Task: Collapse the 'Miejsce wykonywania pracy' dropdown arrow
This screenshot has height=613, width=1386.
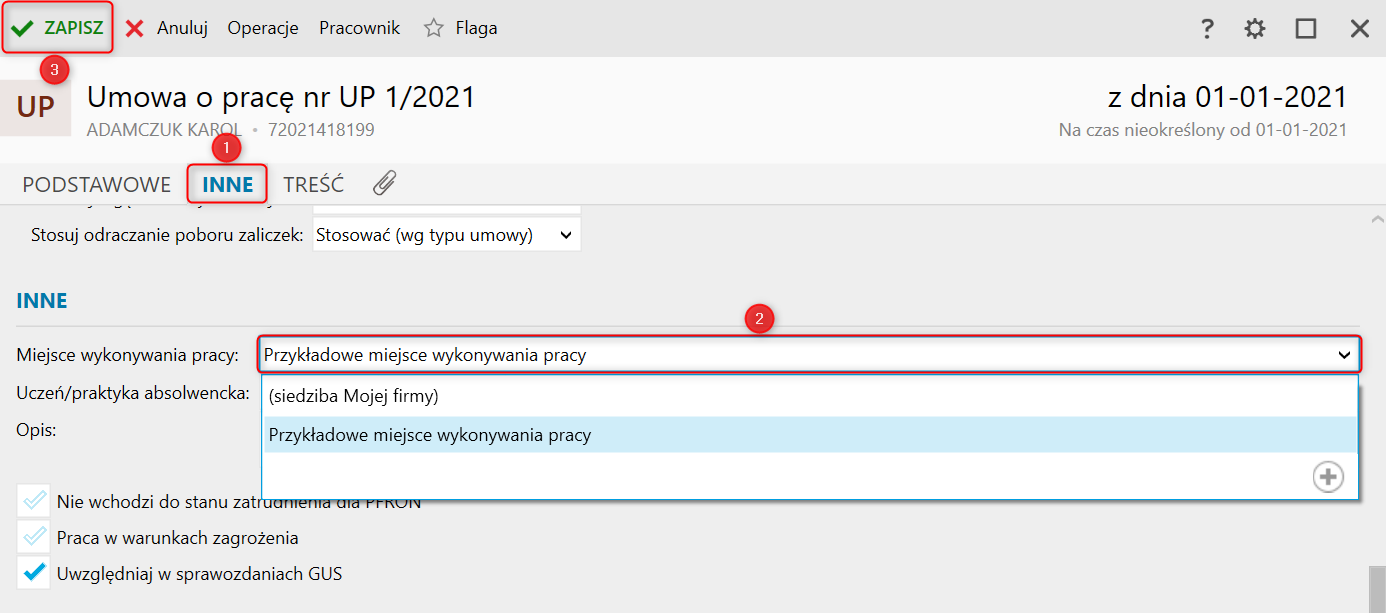Action: 1344,355
